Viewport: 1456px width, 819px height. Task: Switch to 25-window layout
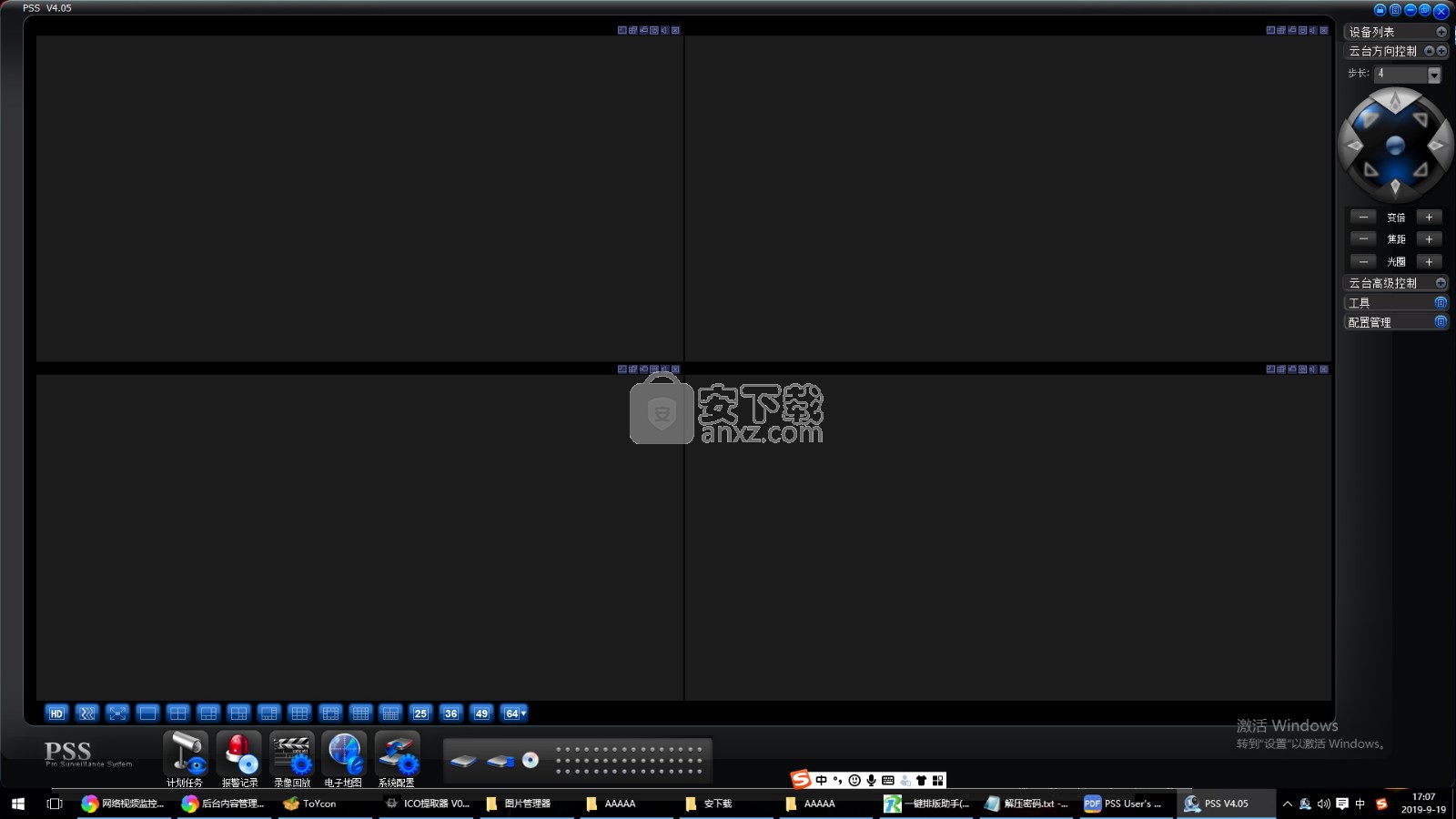point(420,713)
